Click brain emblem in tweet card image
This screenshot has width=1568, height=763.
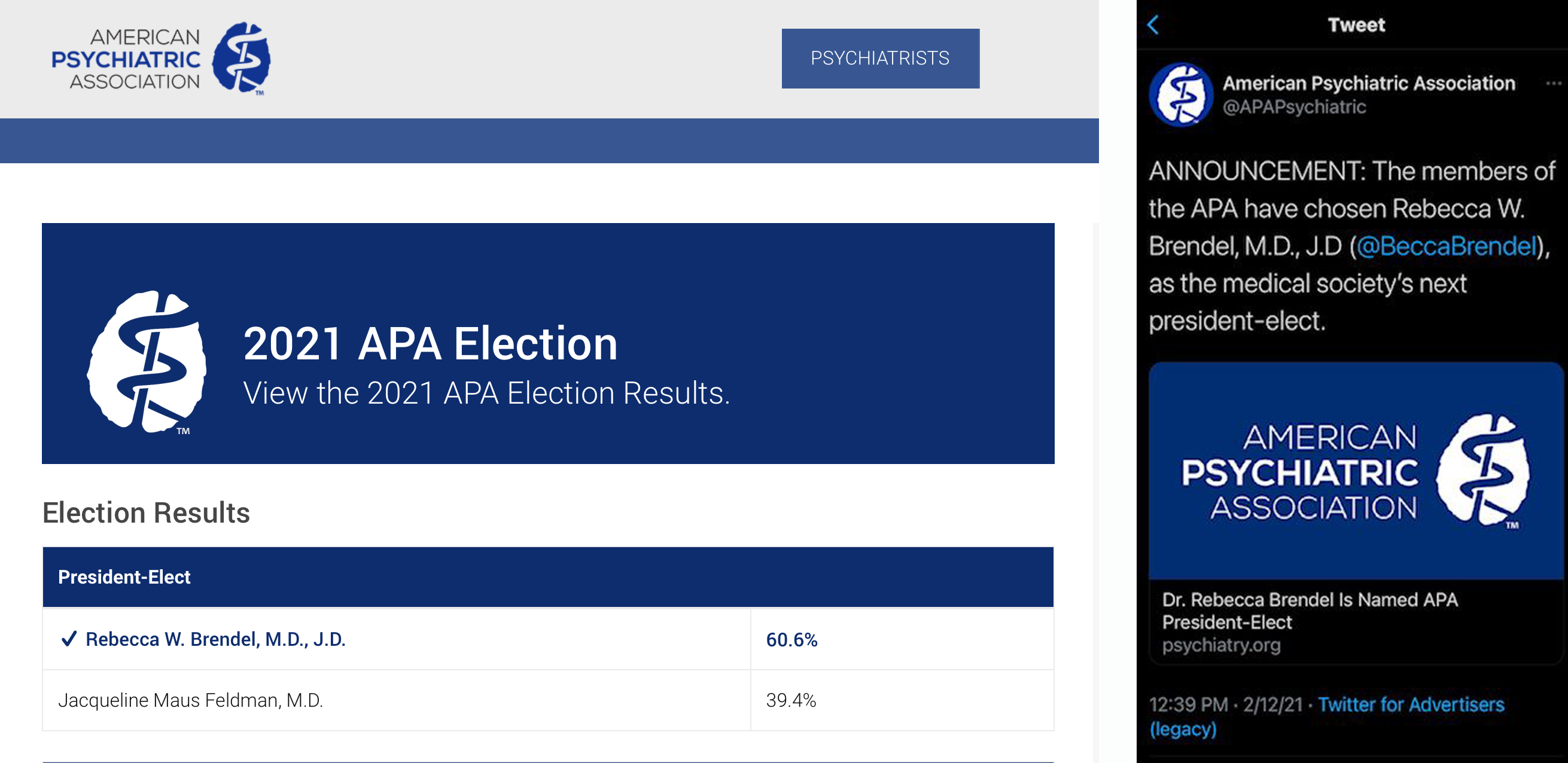point(1482,471)
